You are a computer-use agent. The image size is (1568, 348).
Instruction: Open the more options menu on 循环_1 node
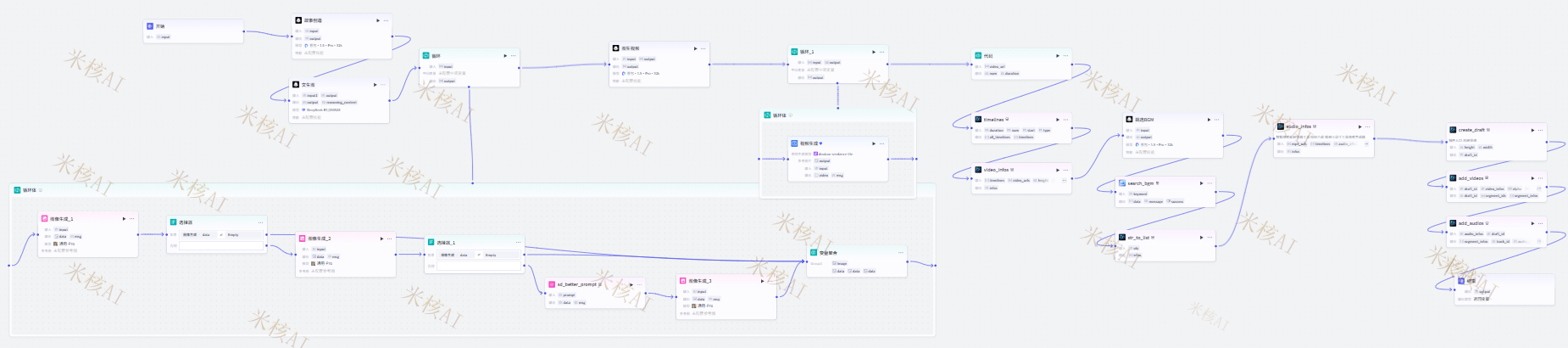[x=882, y=52]
